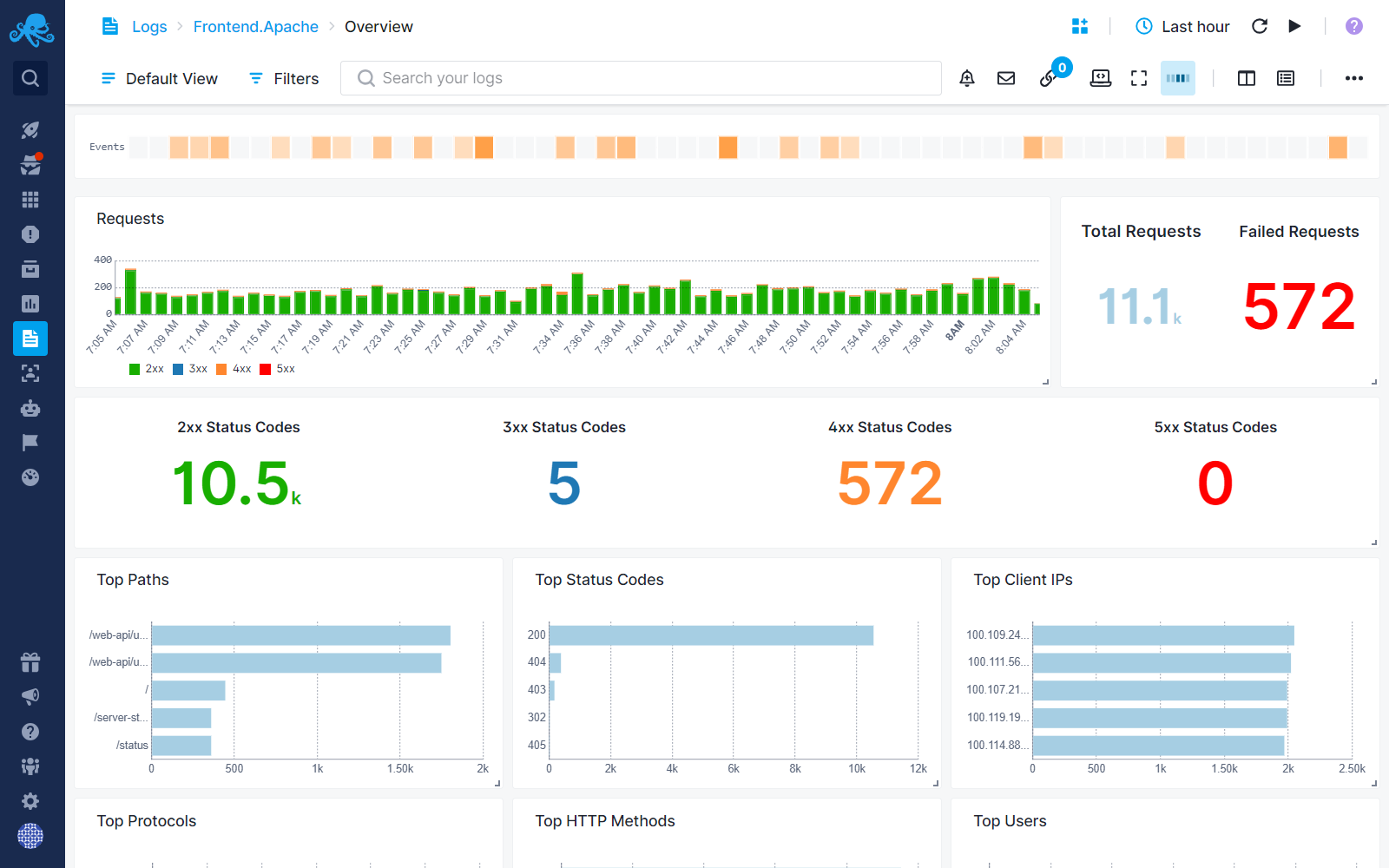This screenshot has height=868, width=1389.
Task: Open the robot icon in the sidebar
Action: 30,408
